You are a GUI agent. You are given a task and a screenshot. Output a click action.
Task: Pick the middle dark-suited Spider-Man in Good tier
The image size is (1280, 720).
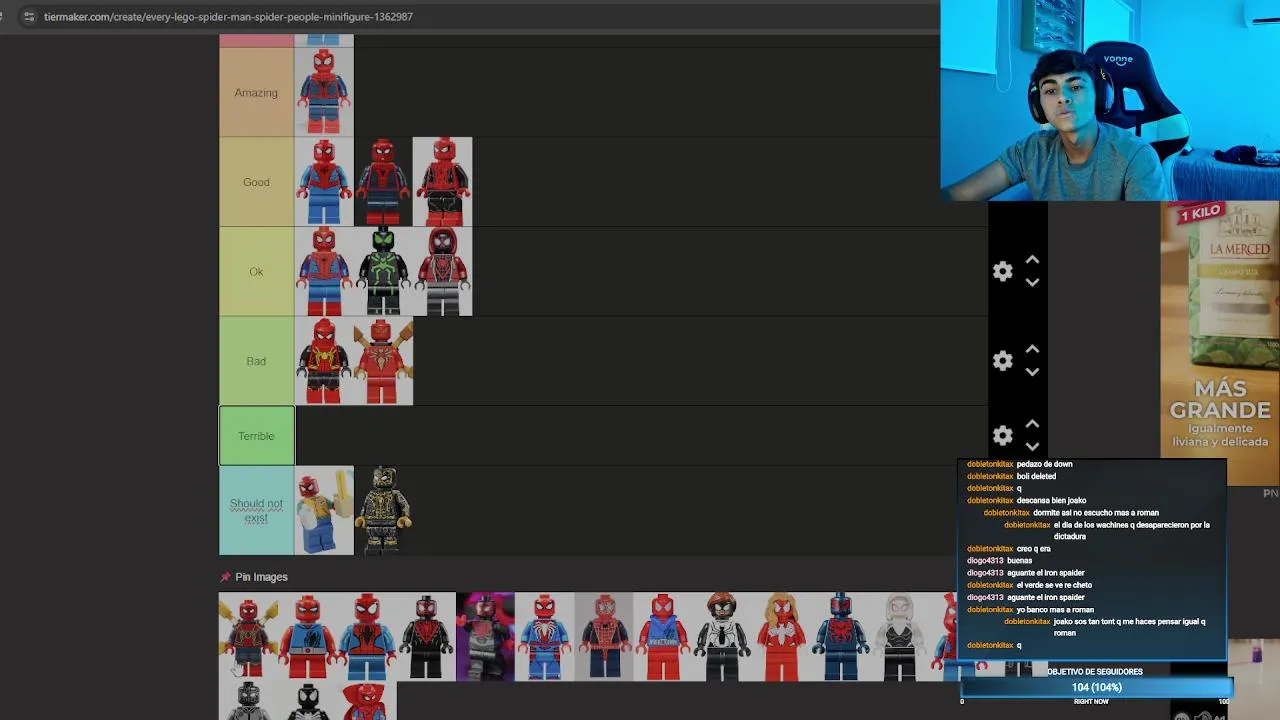tap(383, 182)
